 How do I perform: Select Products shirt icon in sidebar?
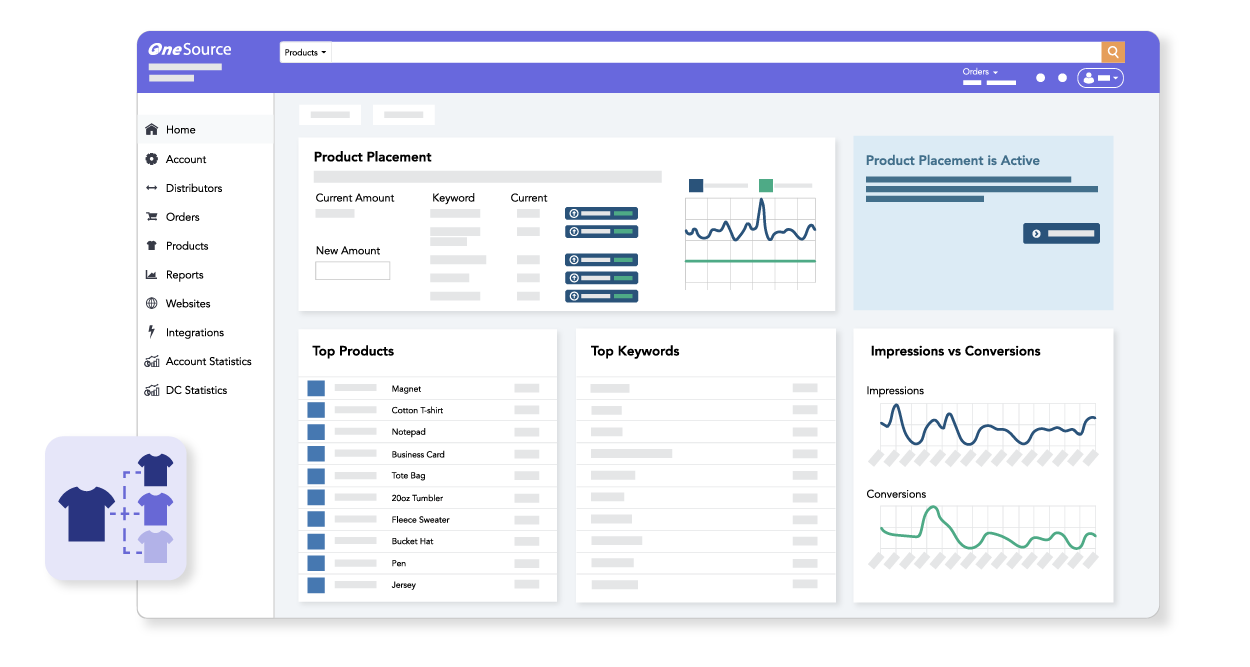coord(152,246)
